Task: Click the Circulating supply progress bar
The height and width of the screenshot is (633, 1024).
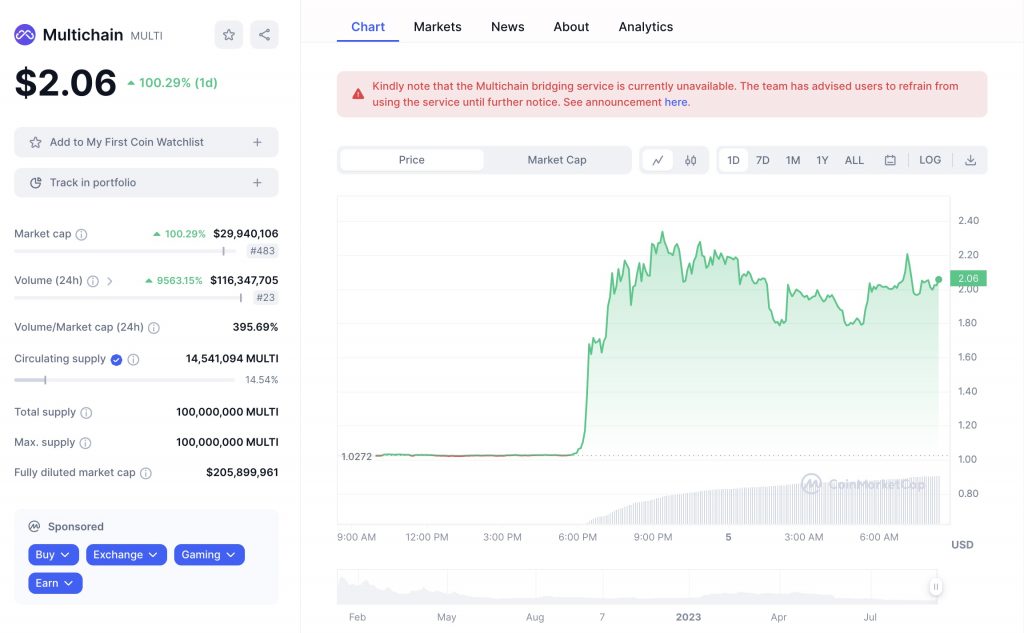Action: point(124,380)
